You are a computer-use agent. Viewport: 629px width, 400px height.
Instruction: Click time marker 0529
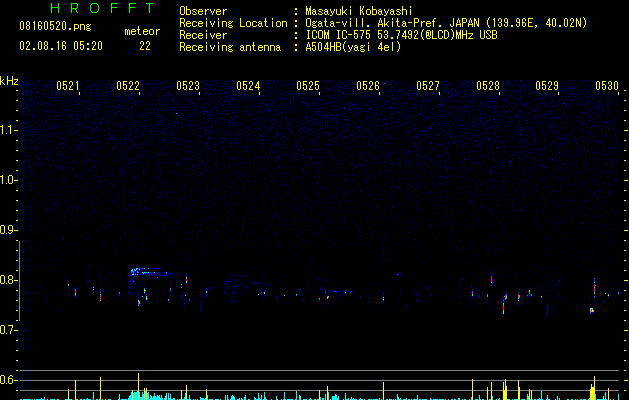tap(547, 86)
